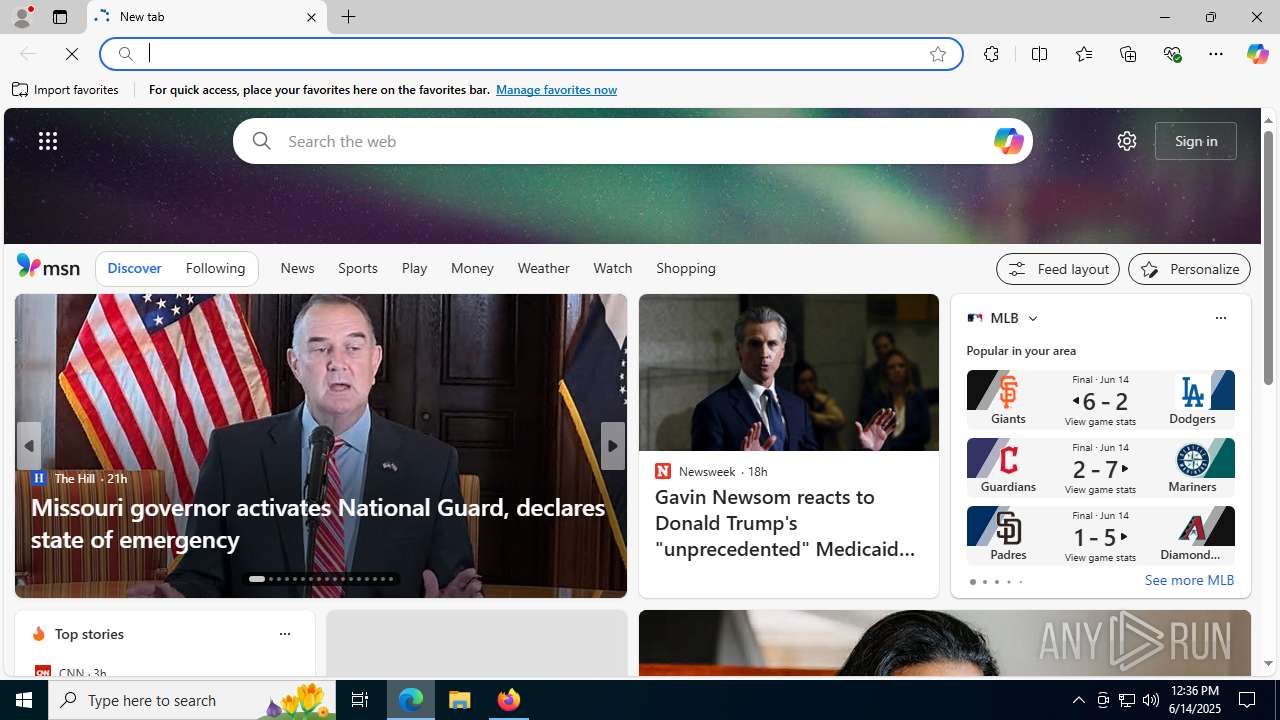This screenshot has height=720, width=1280.
Task: Open Action Center notifications
Action: coord(1248,700)
